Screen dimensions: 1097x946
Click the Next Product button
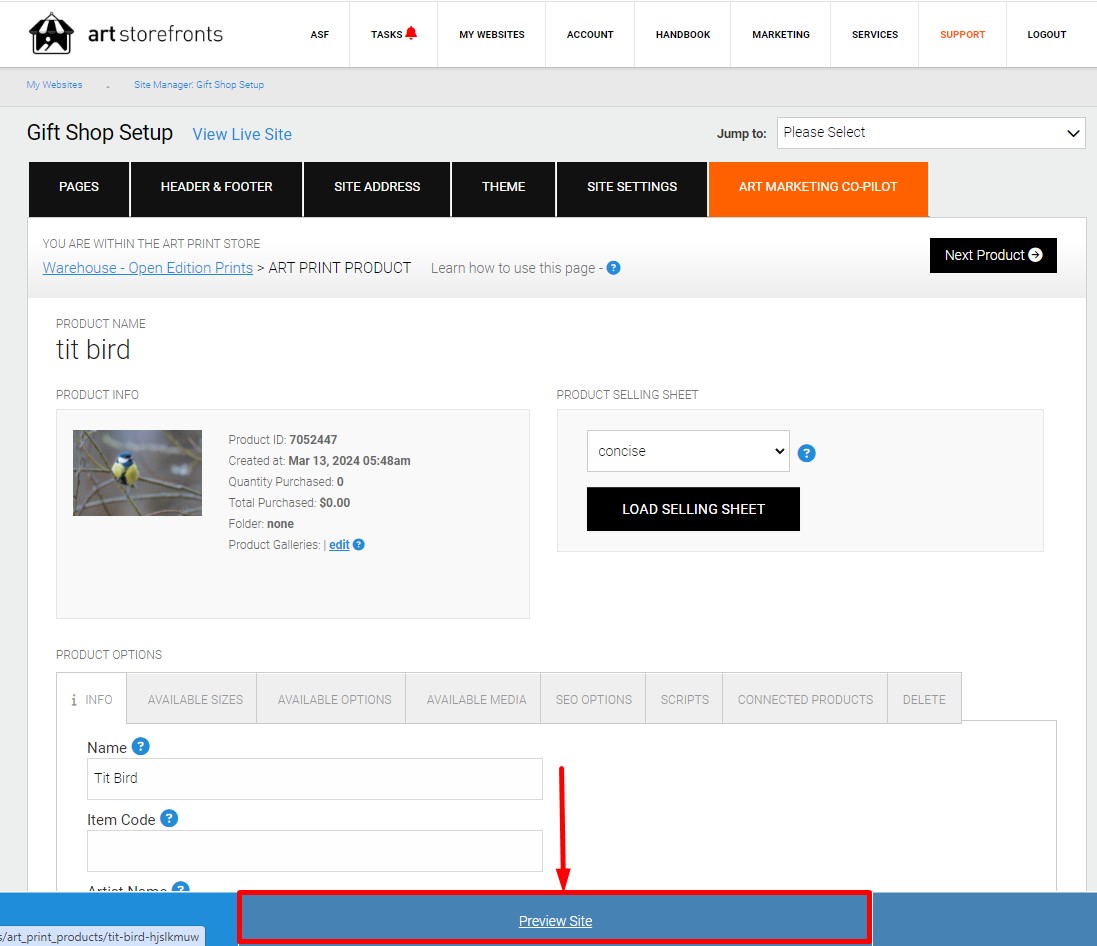click(993, 255)
